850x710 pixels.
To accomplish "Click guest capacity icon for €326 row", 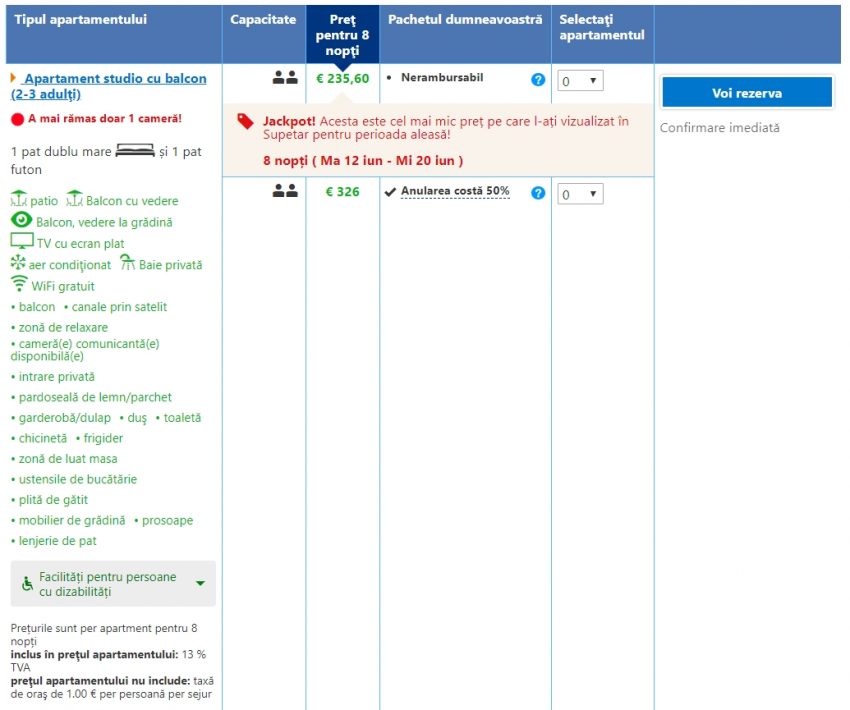I will click(x=285, y=192).
